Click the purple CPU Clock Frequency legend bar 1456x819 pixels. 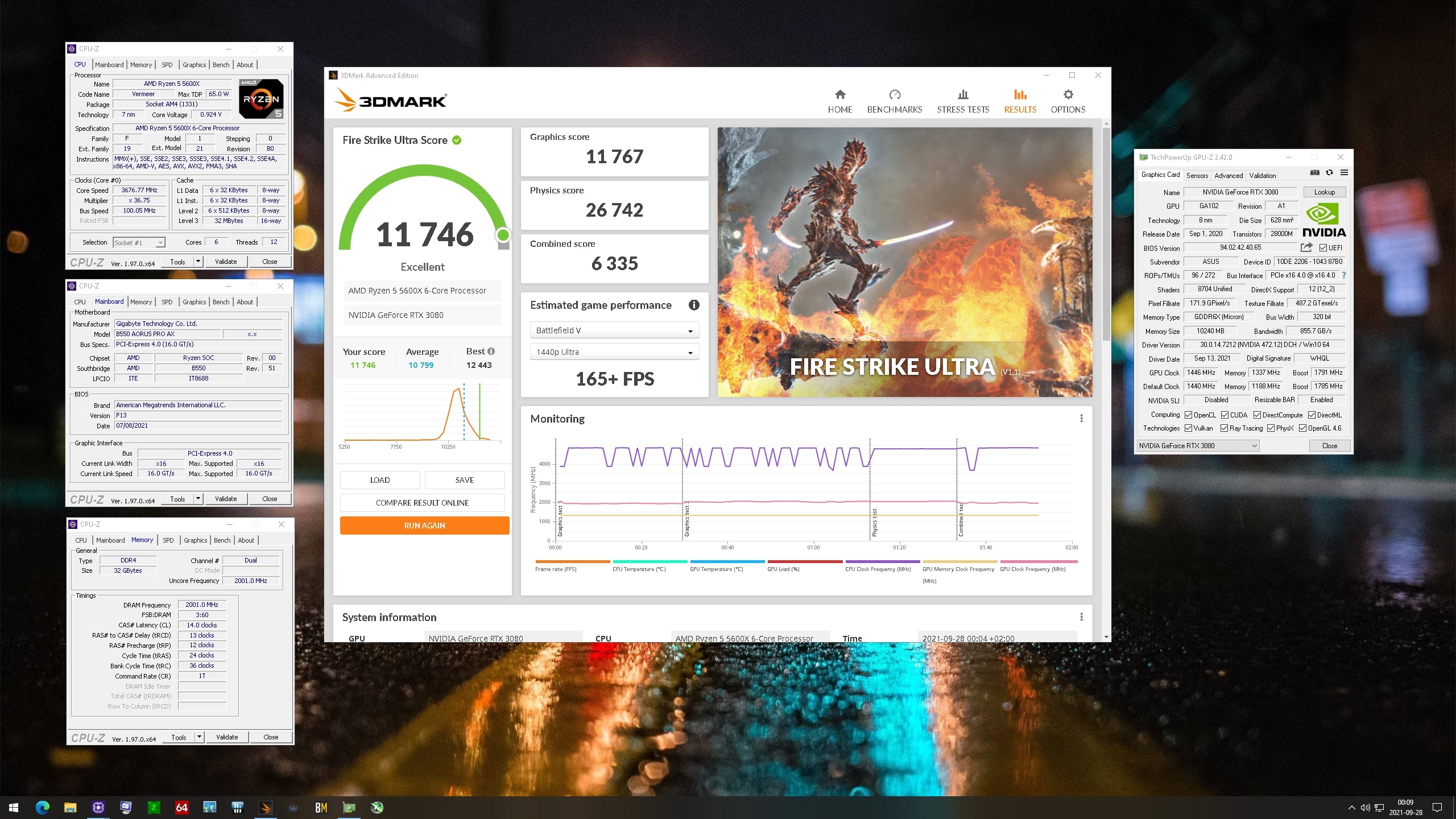882,561
